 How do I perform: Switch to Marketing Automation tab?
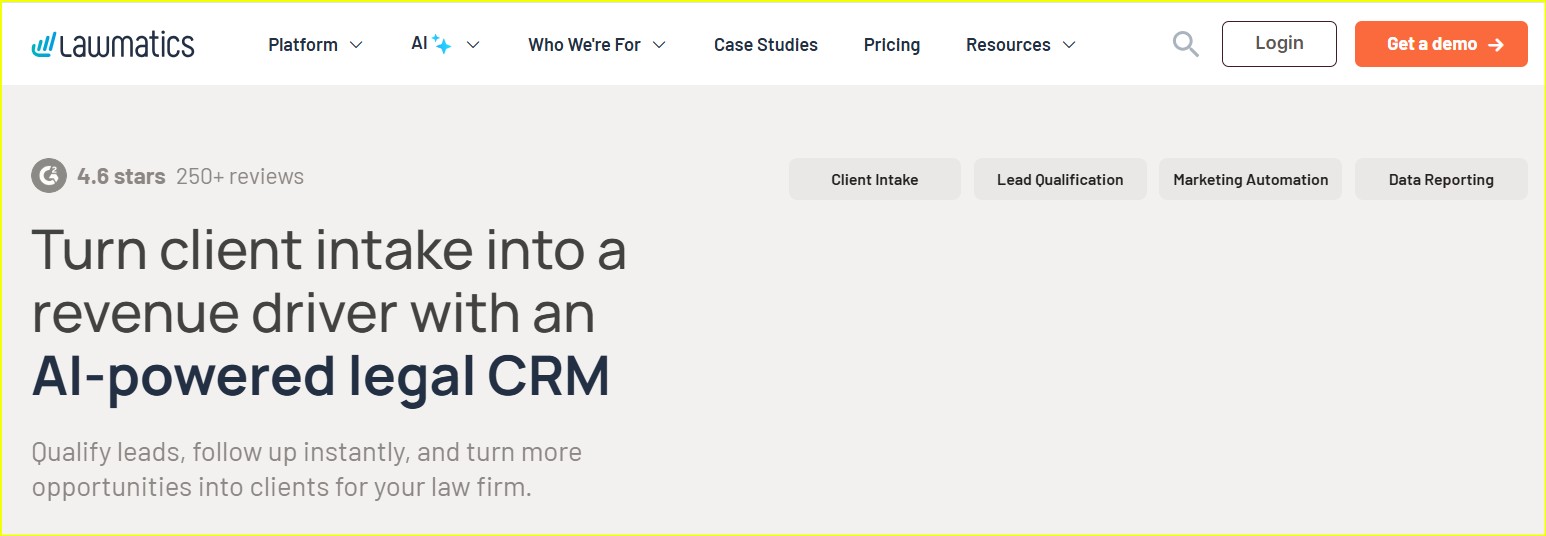pos(1251,179)
